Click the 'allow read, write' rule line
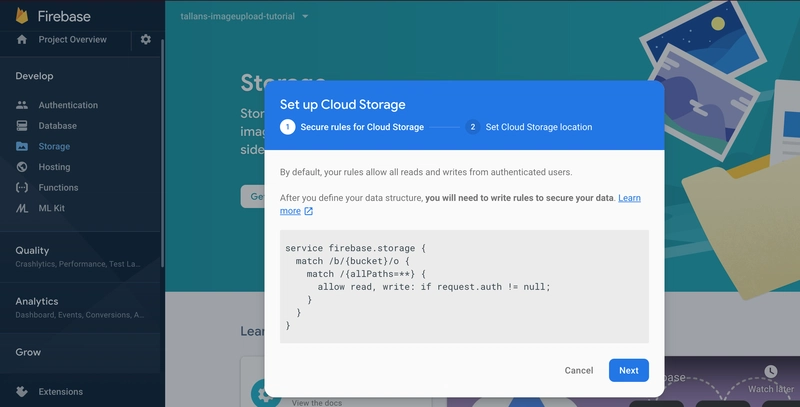 pyautogui.click(x=434, y=287)
